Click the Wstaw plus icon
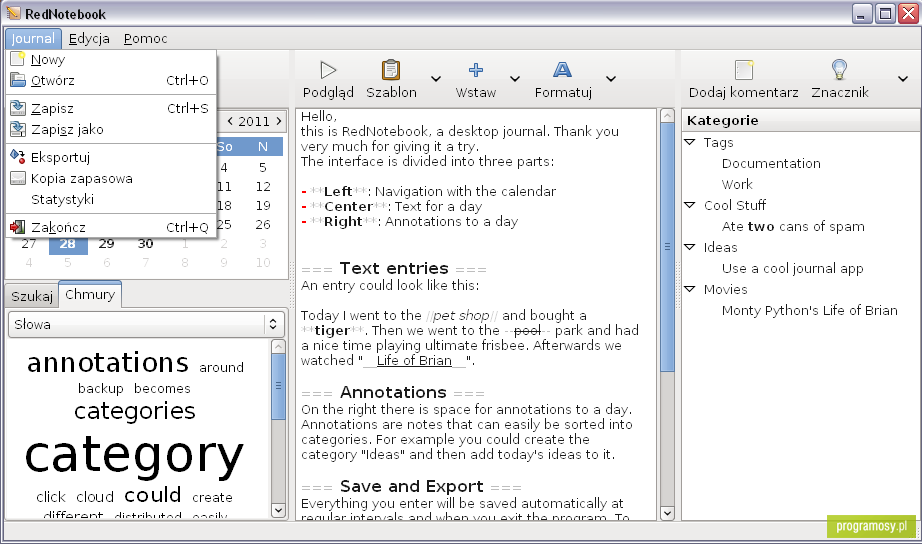Screen dimensions: 922x544 [476, 70]
